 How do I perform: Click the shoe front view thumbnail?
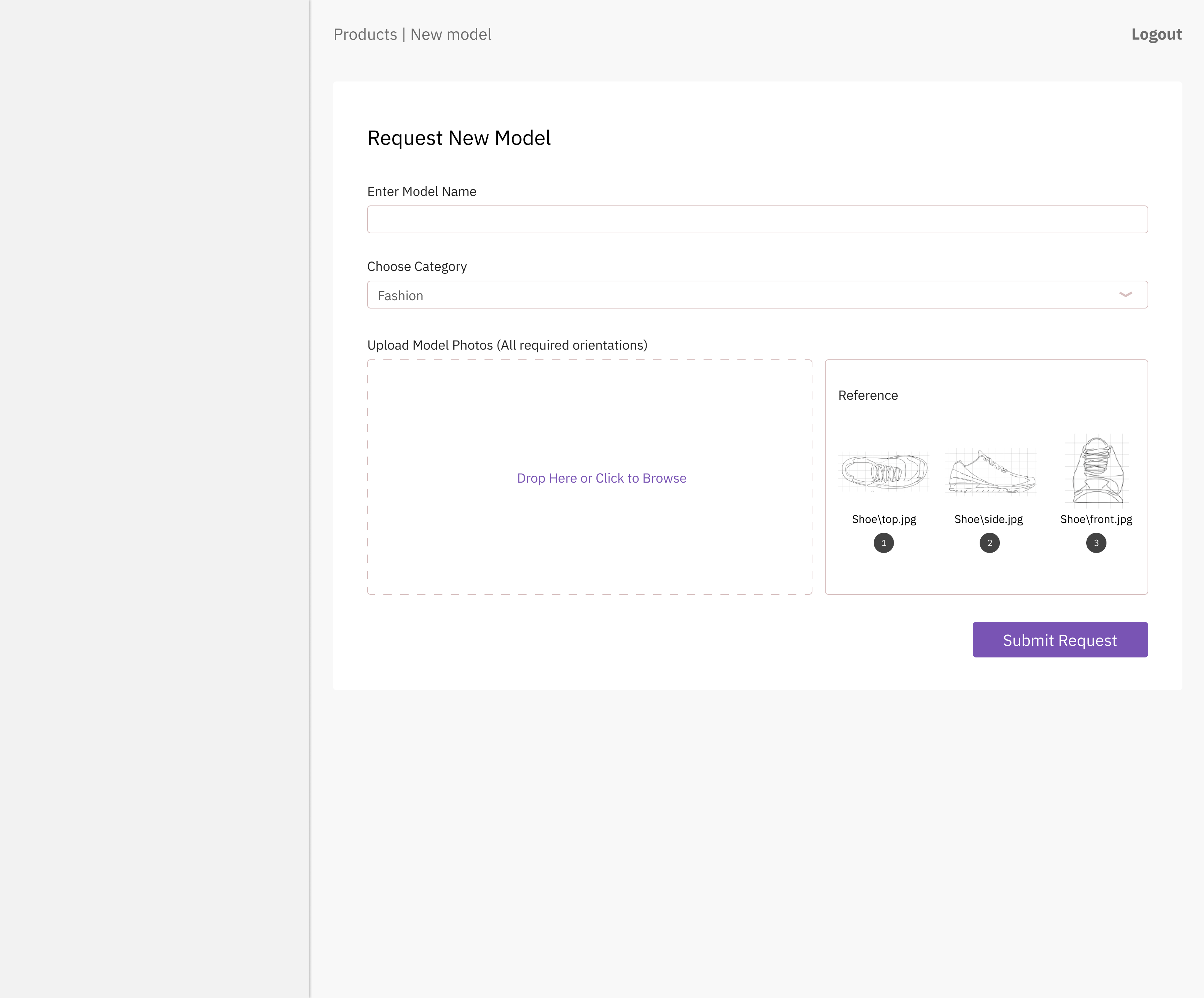tap(1096, 470)
